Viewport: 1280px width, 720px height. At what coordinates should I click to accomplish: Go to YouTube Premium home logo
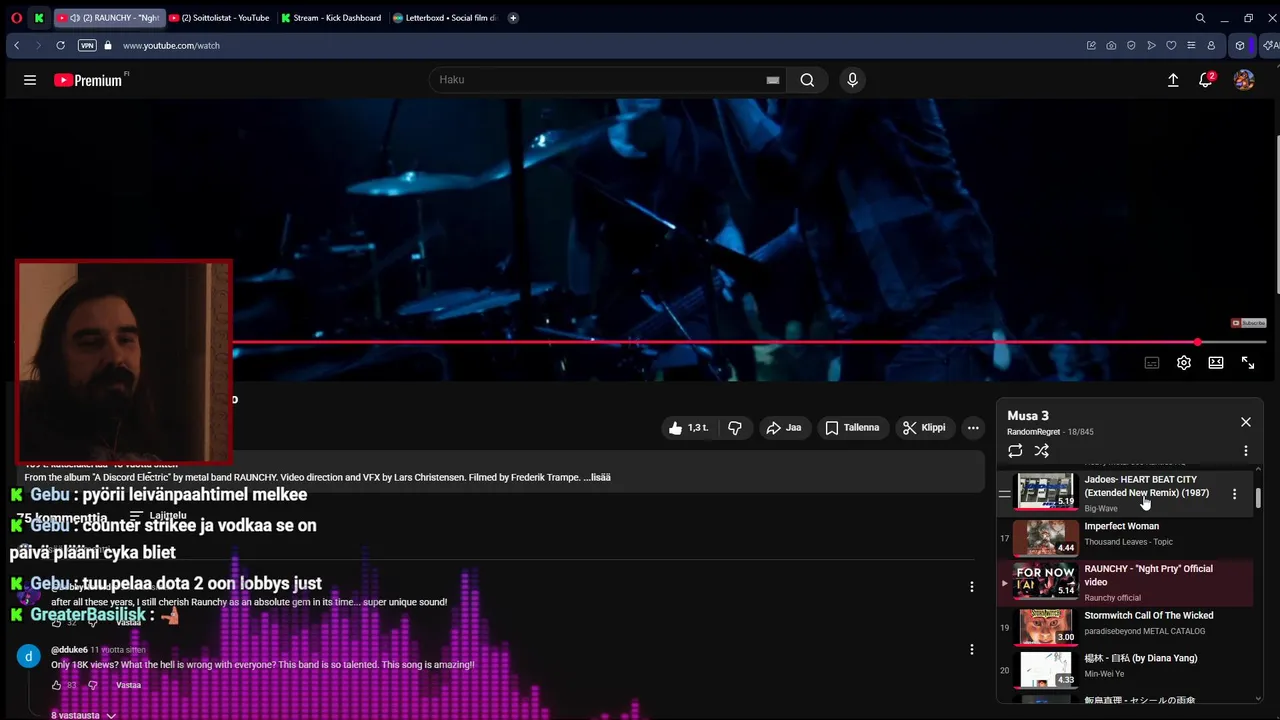[89, 80]
